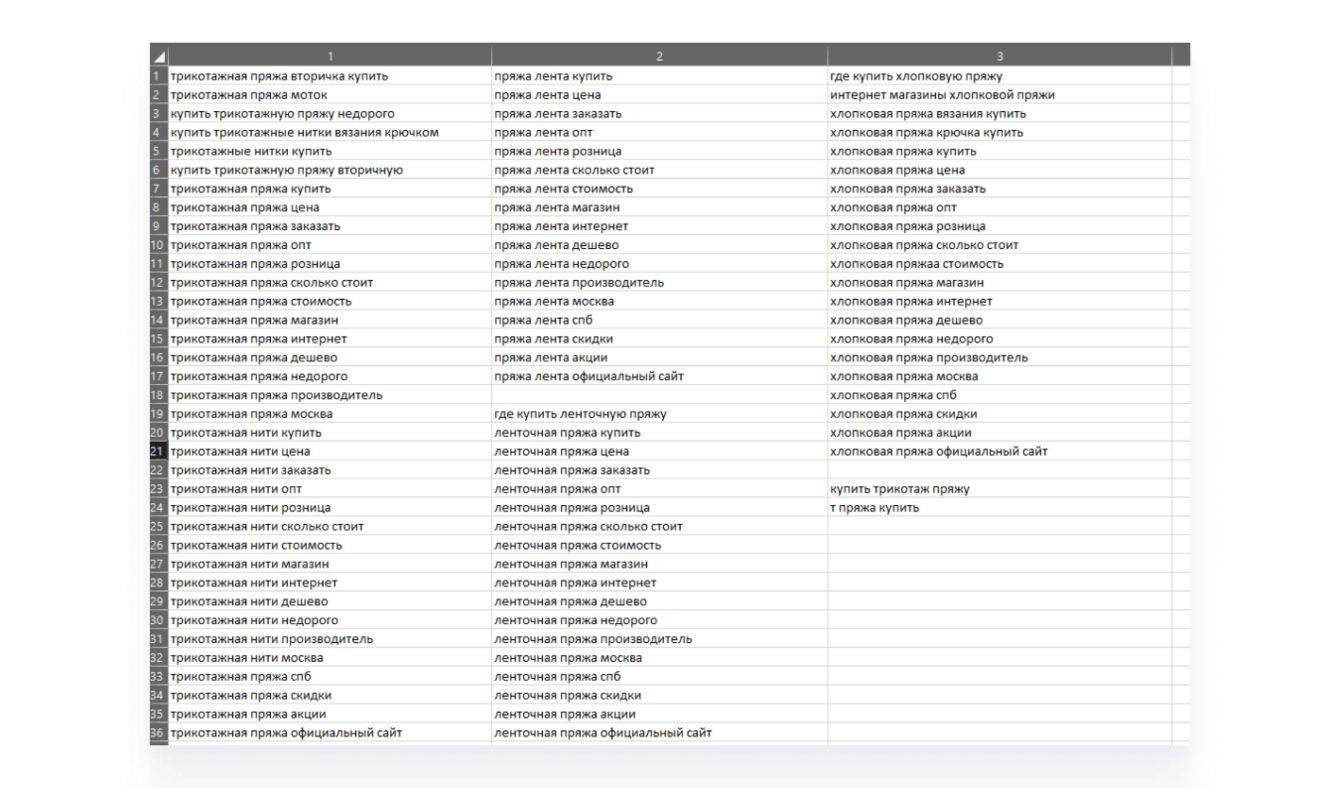Click cell 'пряжа лента заказать'
This screenshot has width=1340, height=788.
(659, 113)
